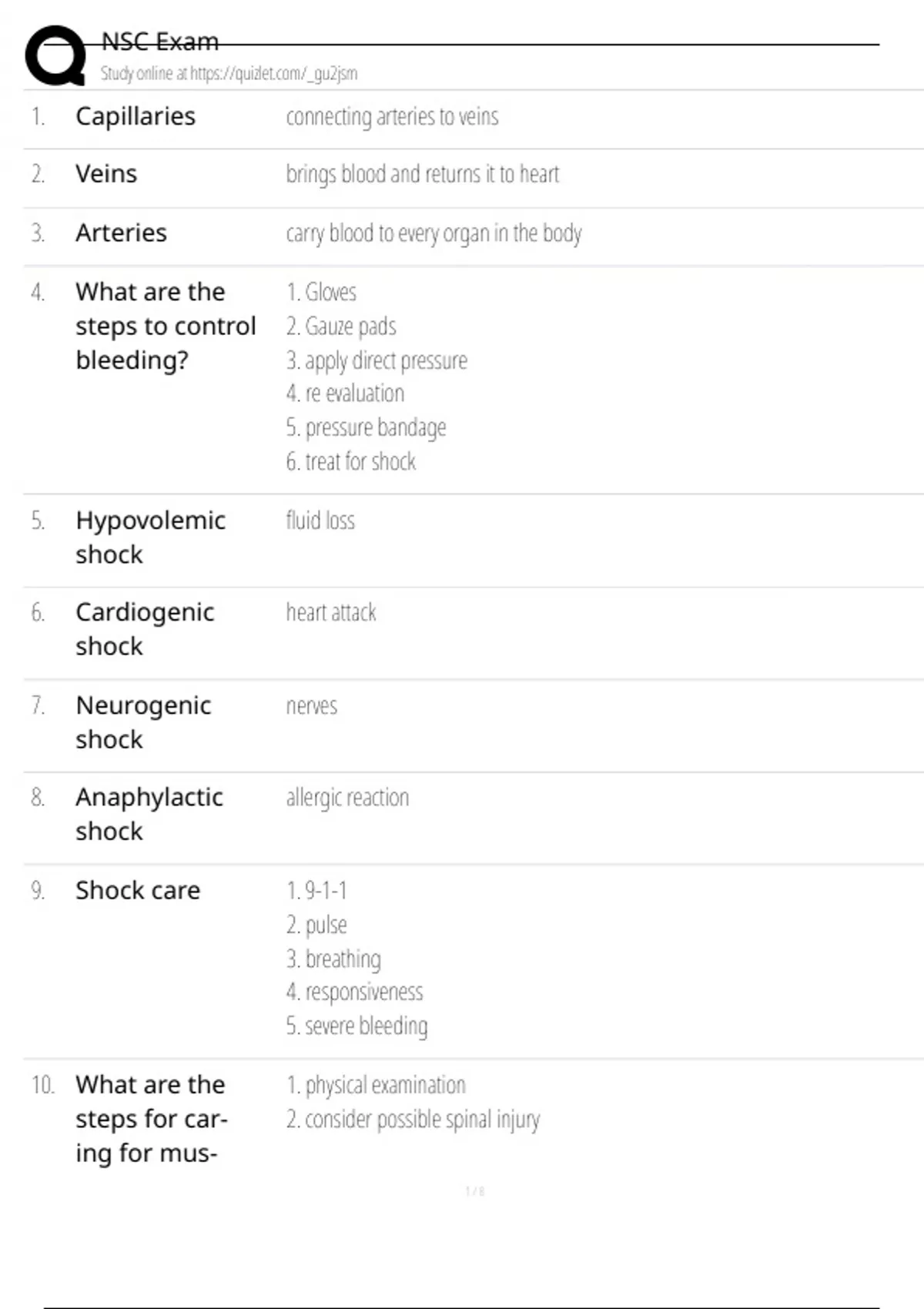Select the 'allergic reaction' definition

click(347, 798)
